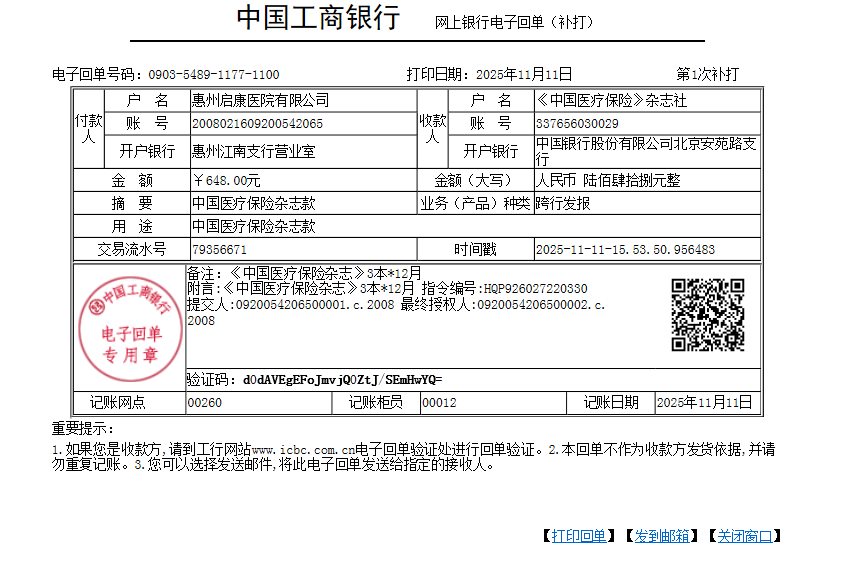The image size is (855, 585).
Task: Click the 中国工商银行 title heading
Action: pyautogui.click(x=318, y=19)
